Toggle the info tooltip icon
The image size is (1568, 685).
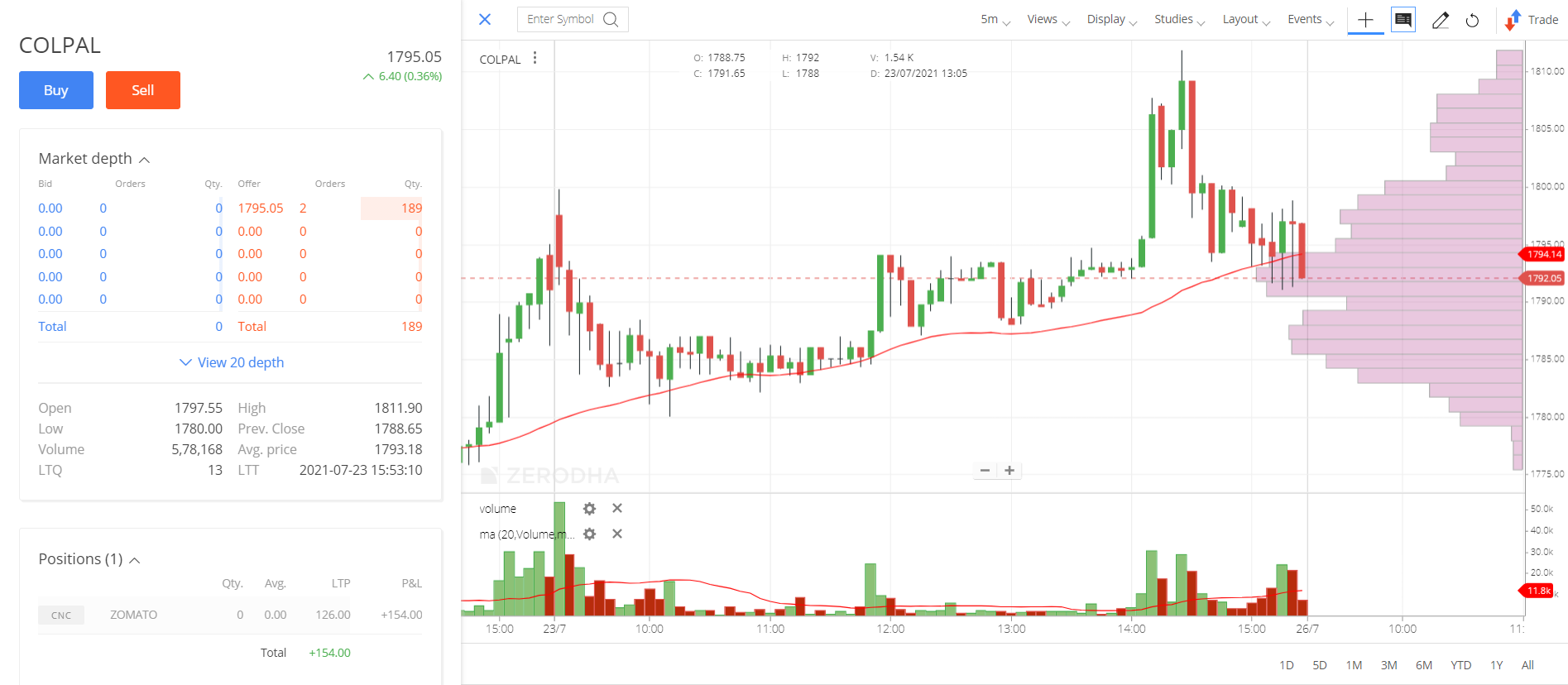1403,19
